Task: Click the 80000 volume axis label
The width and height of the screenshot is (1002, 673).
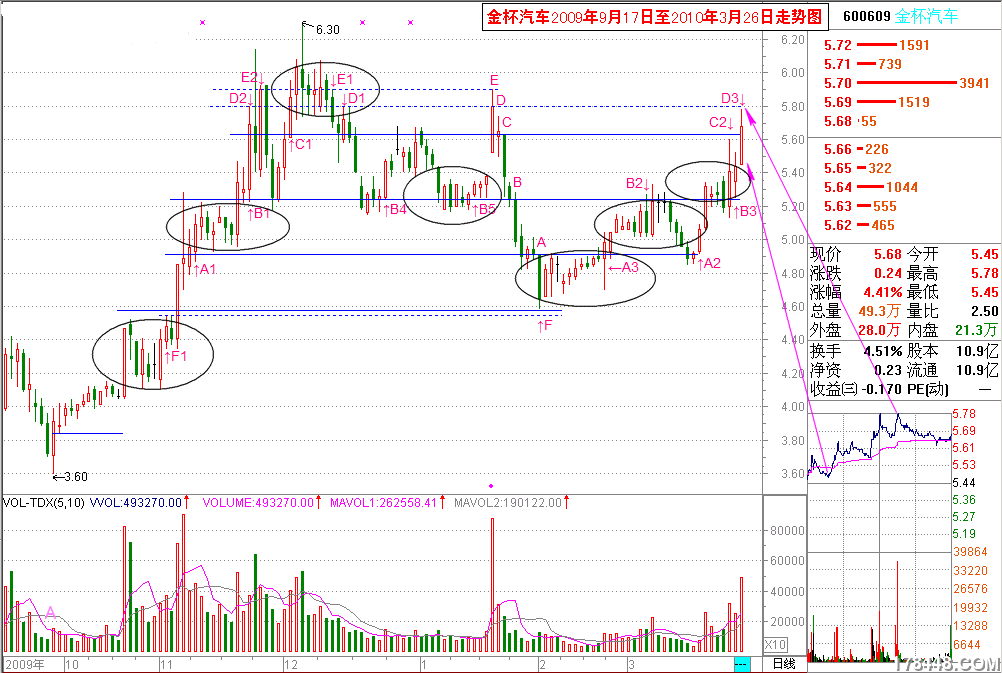Action: [x=787, y=530]
